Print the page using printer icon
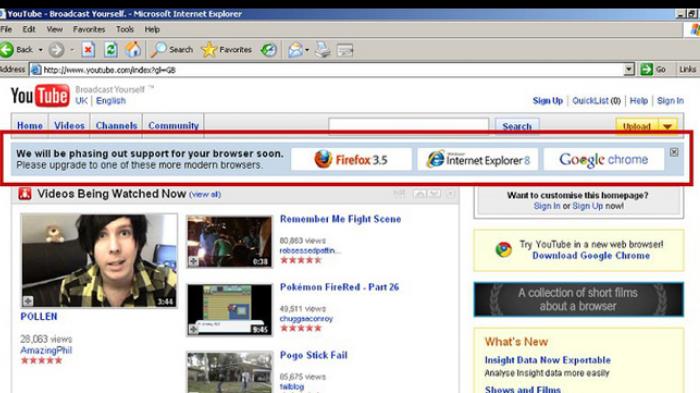Screen dimensions: 700x393 click(x=322, y=50)
